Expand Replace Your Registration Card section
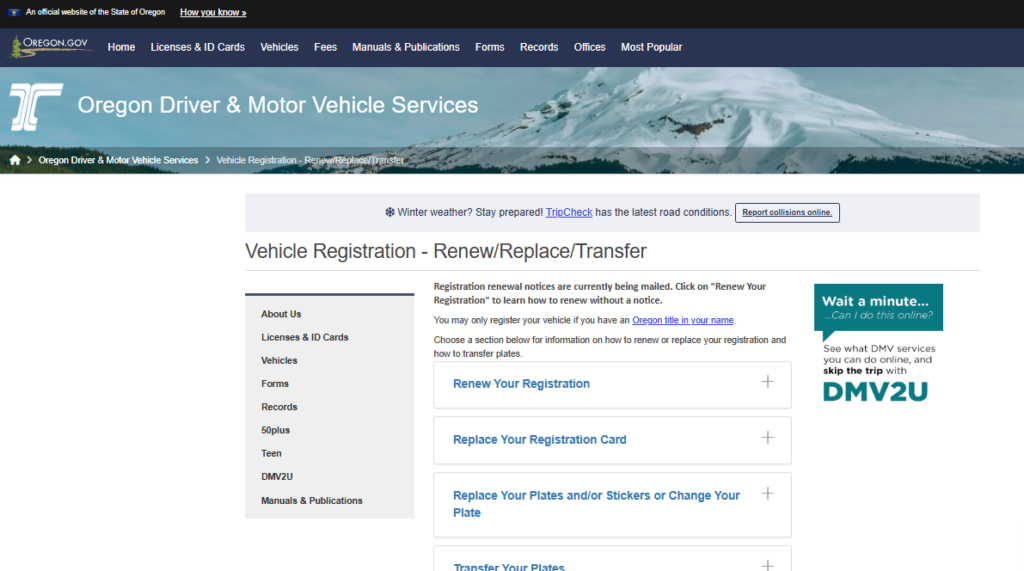 539,440
